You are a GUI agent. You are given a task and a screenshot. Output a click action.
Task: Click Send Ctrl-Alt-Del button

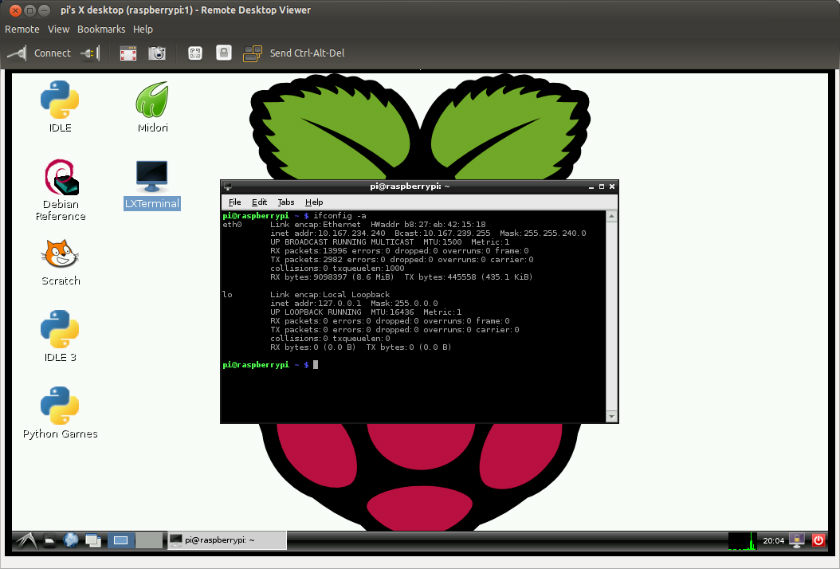click(294, 53)
